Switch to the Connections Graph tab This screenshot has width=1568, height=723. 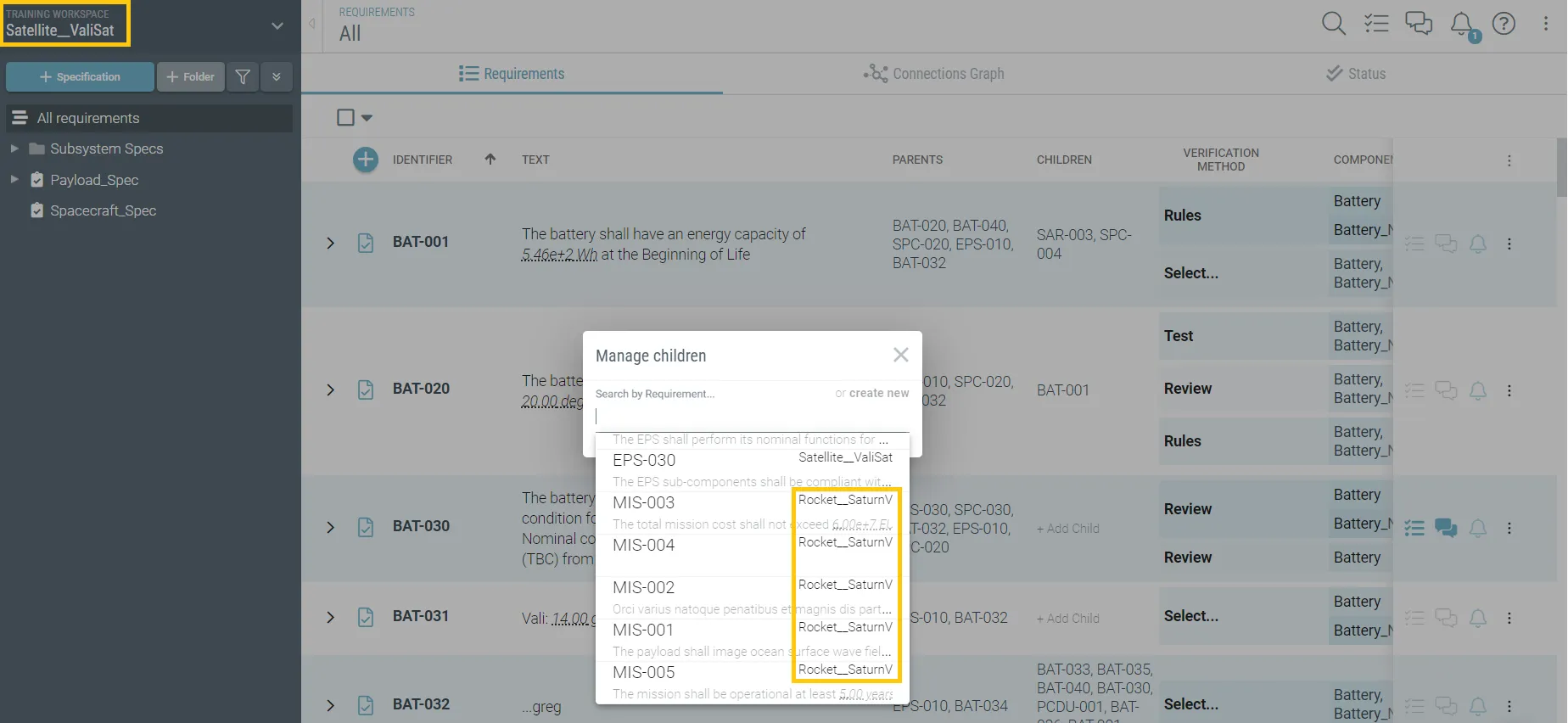click(934, 74)
